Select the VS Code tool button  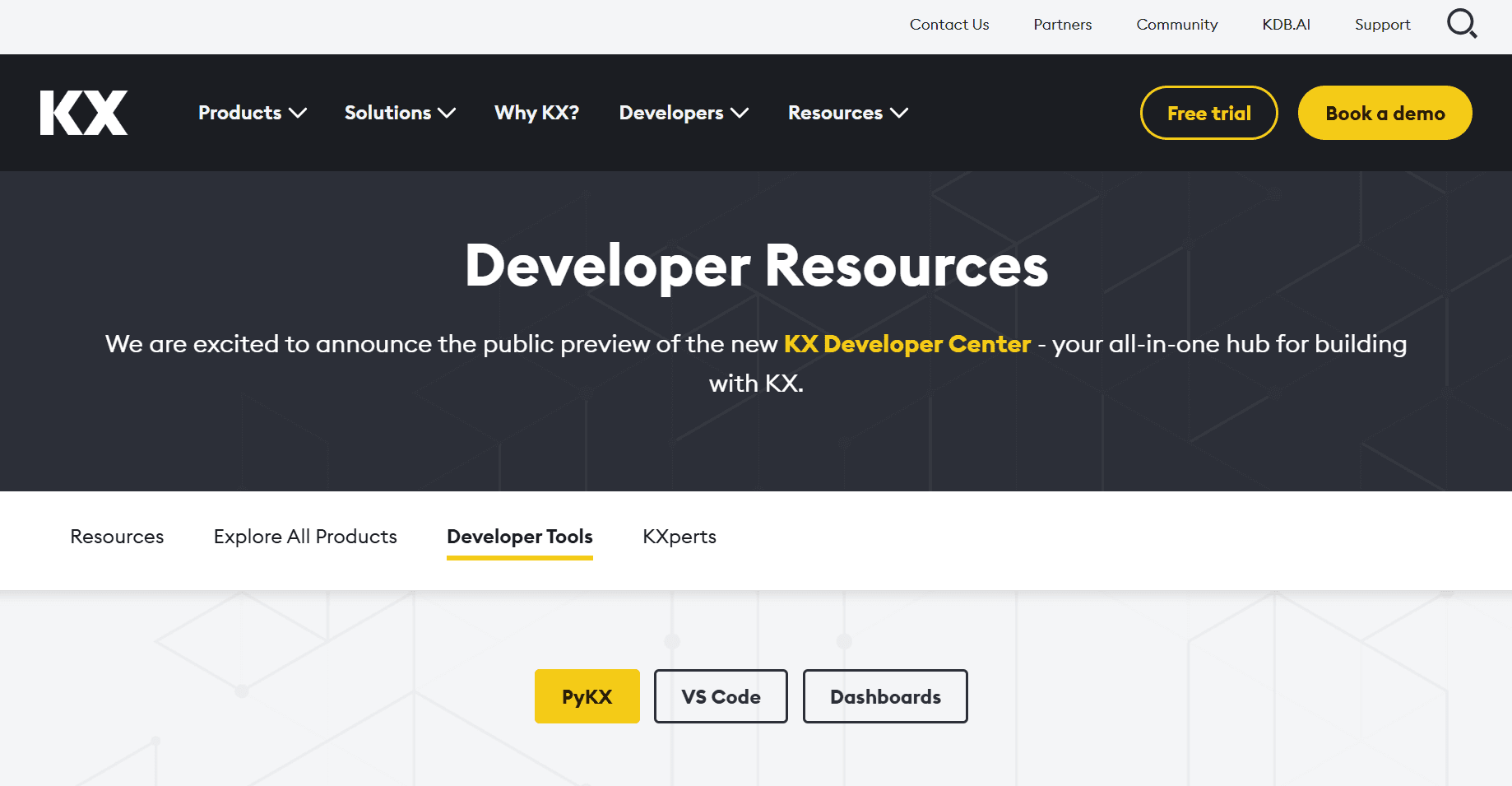point(721,696)
